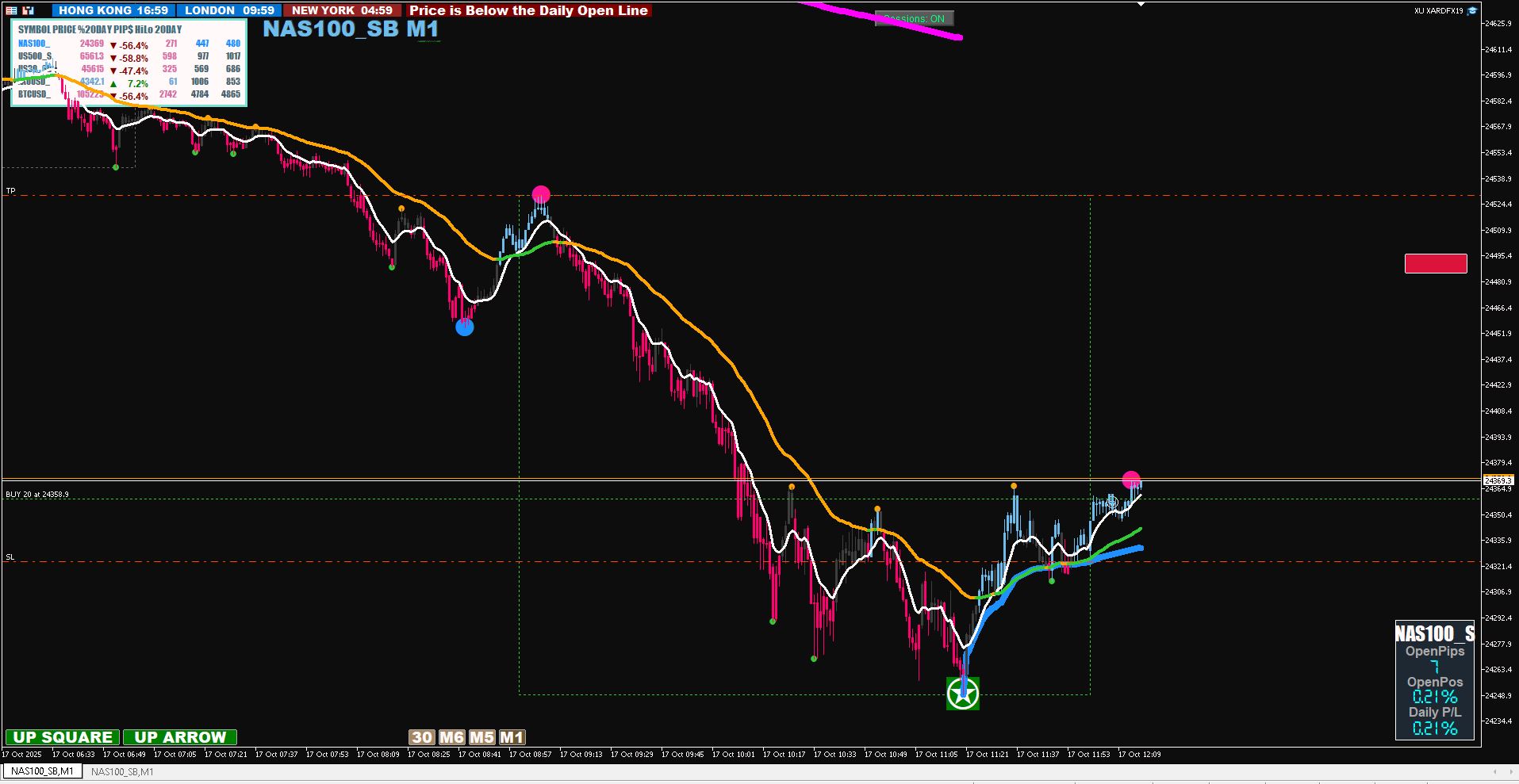This screenshot has height=784, width=1519.
Task: Select the US500_S row in the symbol table
Action: [129, 56]
